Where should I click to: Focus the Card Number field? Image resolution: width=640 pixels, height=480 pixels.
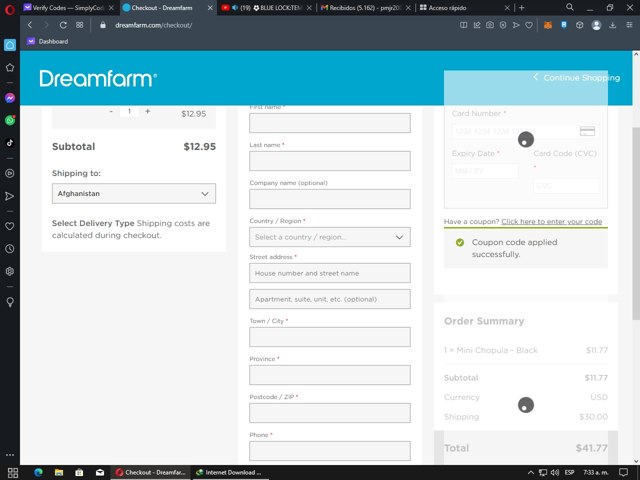coord(526,131)
